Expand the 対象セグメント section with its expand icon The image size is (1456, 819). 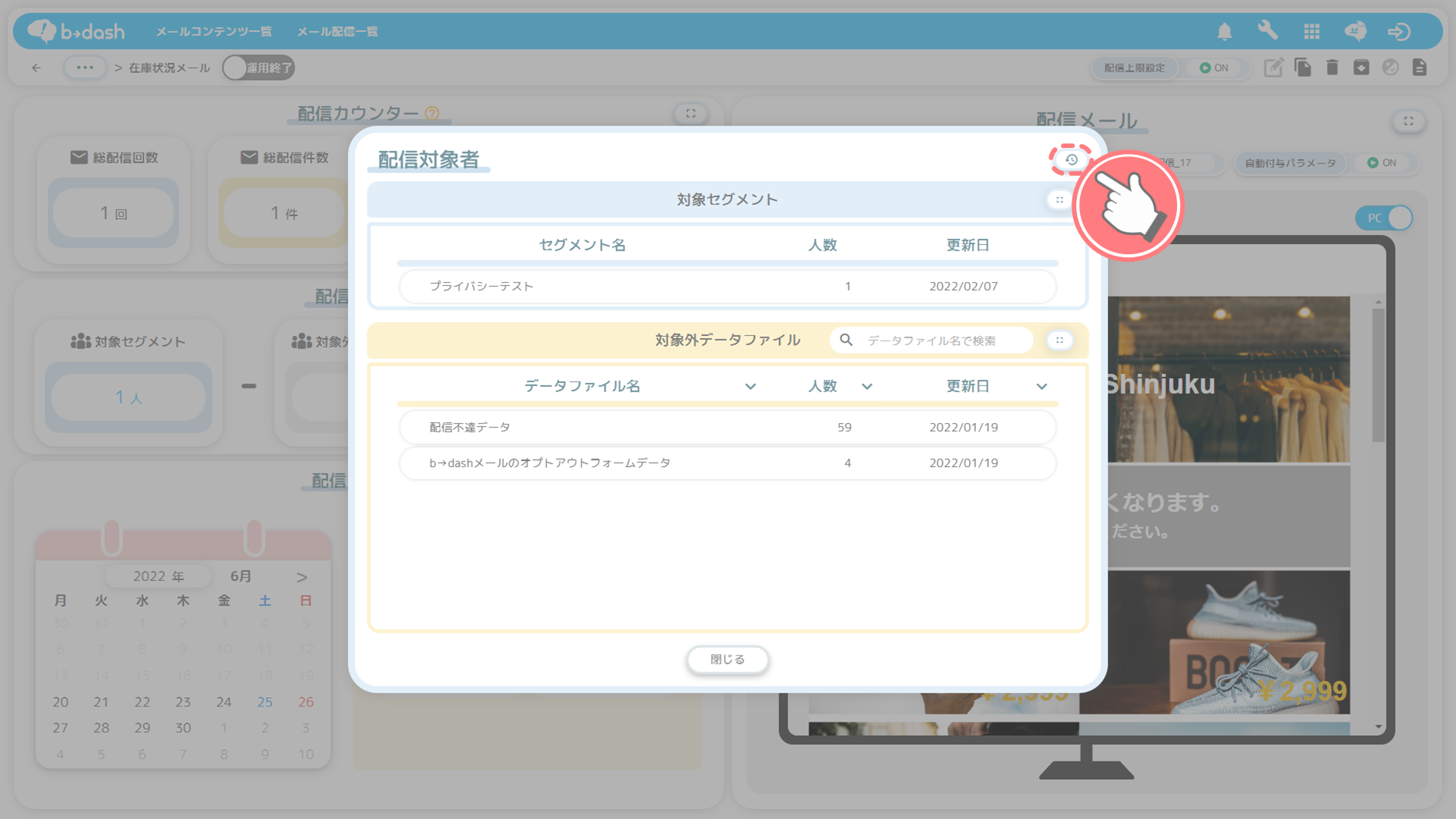tap(1059, 200)
